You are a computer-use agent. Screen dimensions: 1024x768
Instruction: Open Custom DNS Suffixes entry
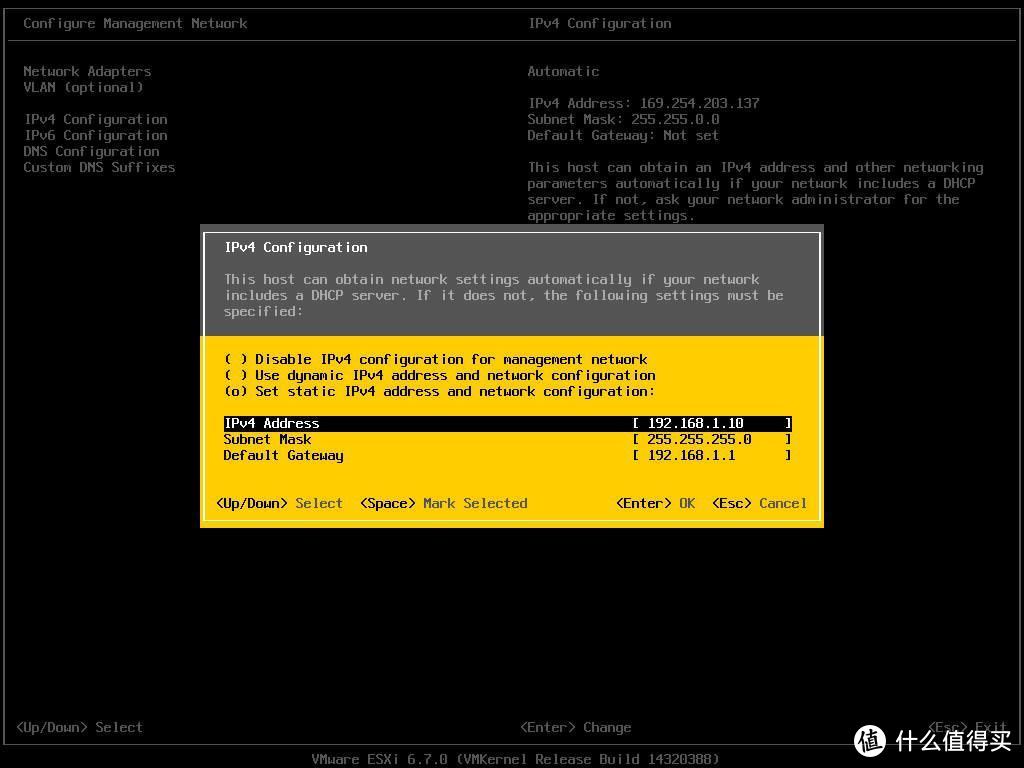tap(99, 167)
